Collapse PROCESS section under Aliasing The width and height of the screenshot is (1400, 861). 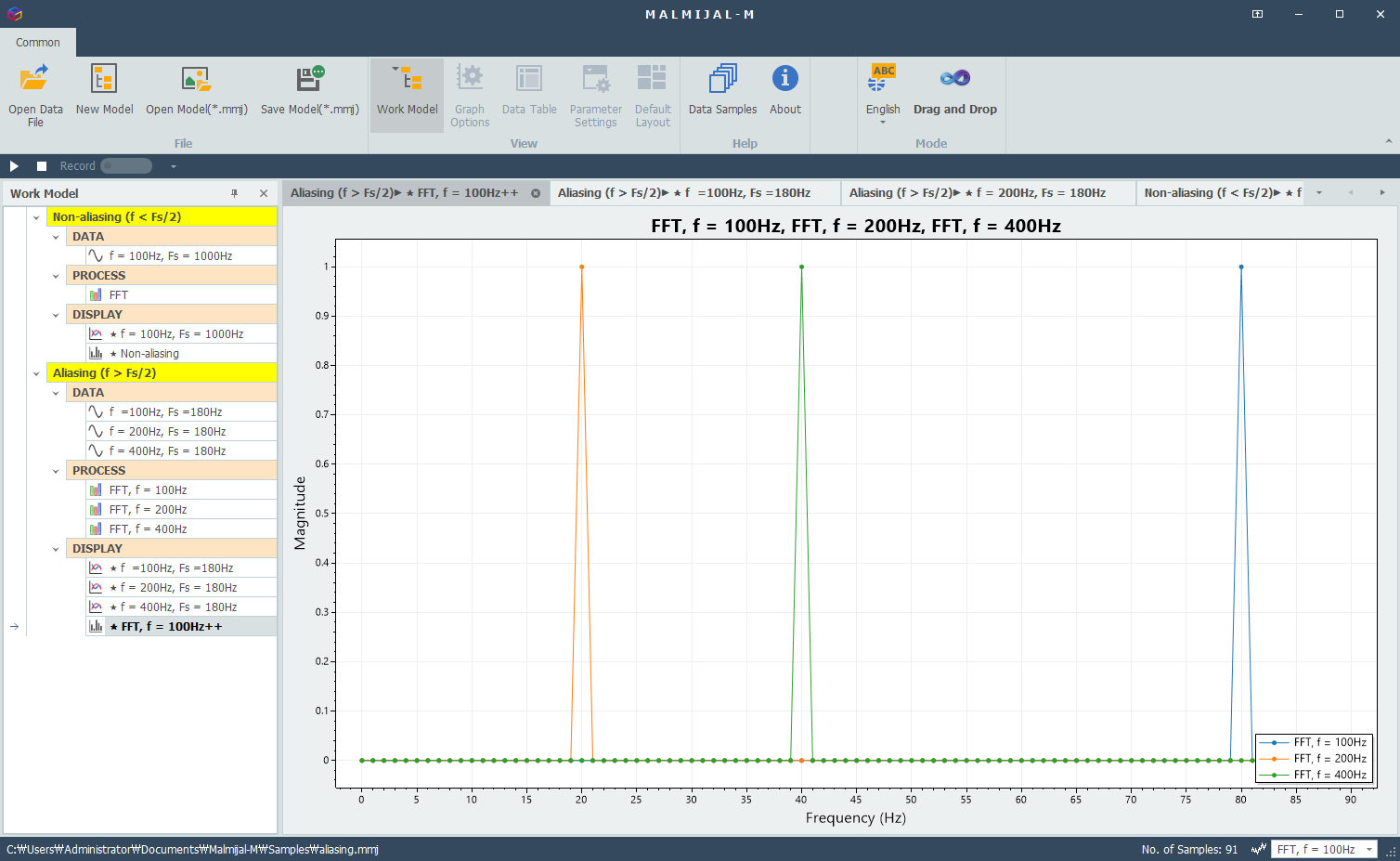click(56, 471)
